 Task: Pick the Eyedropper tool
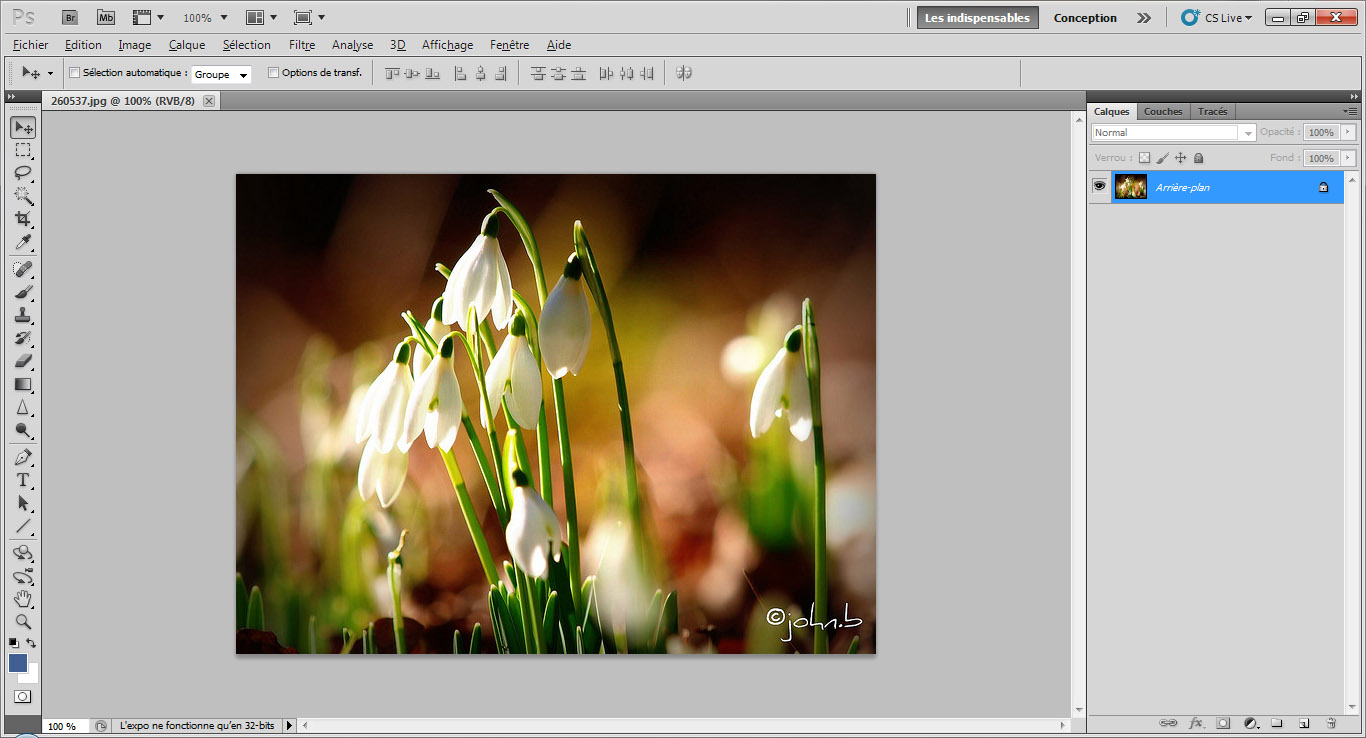[x=22, y=243]
